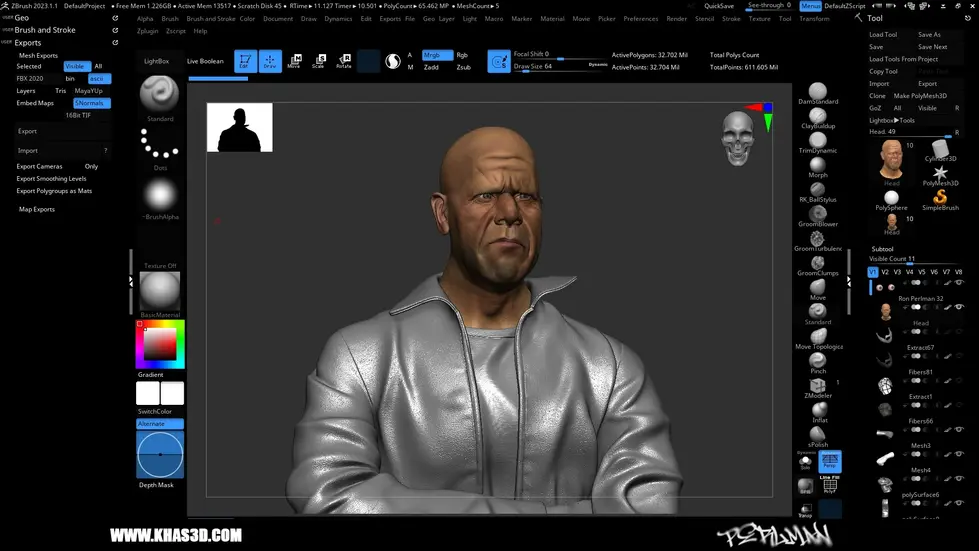The image size is (979, 551).
Task: Select the Pinch brush
Action: 818,364
